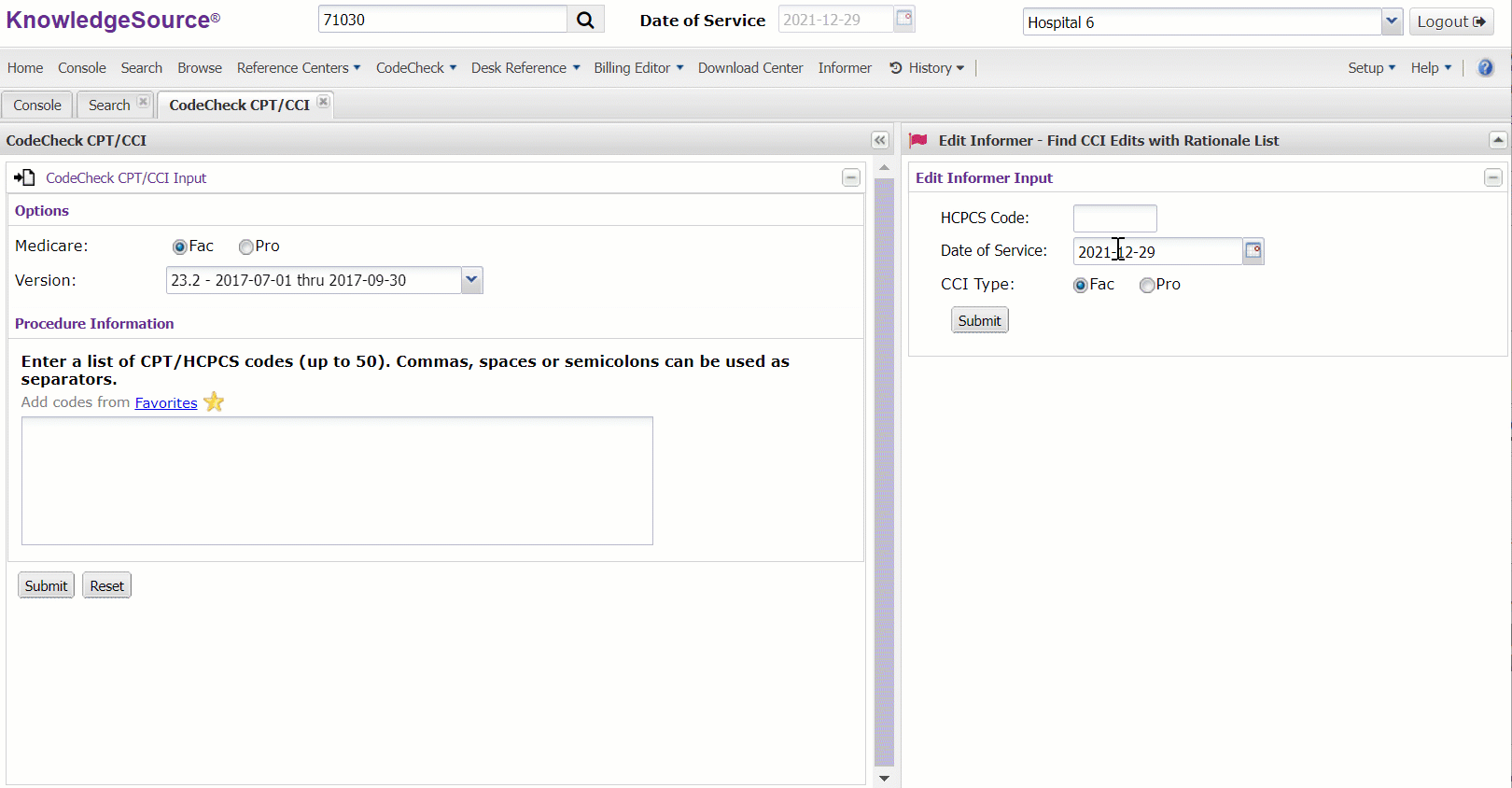This screenshot has width=1512, height=788.
Task: Select Medicare Pro radio button
Action: click(246, 246)
